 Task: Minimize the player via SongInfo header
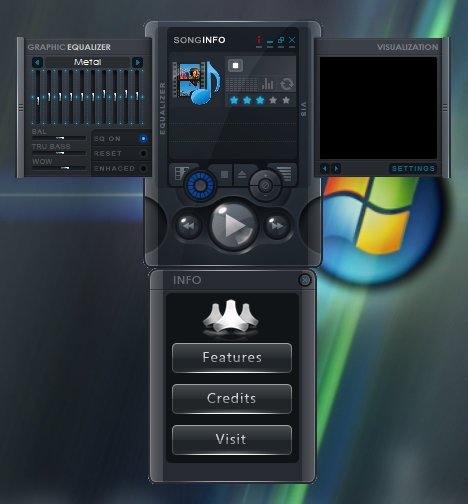tap(270, 41)
